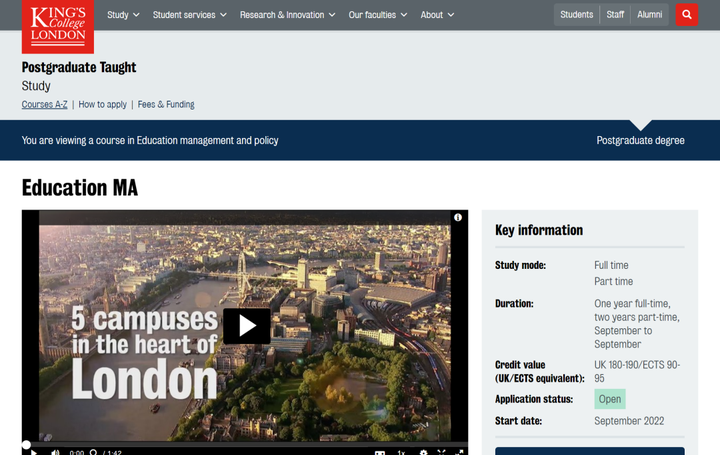
Task: Expand the About menu
Action: (x=437, y=15)
